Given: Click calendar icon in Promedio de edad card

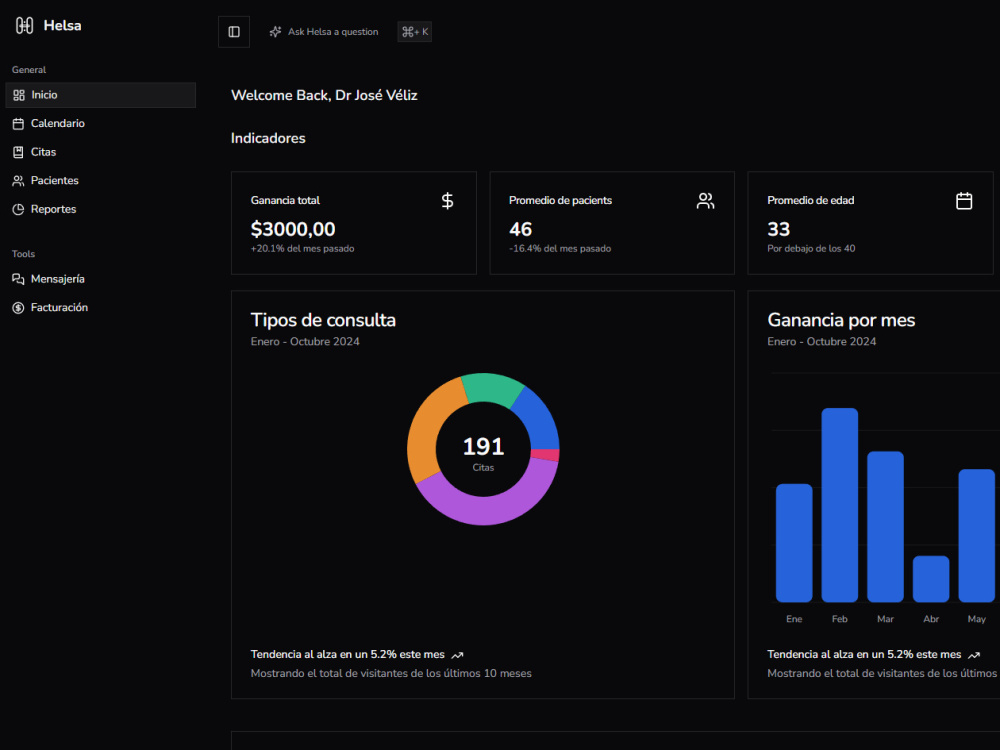Looking at the screenshot, I should click(964, 201).
